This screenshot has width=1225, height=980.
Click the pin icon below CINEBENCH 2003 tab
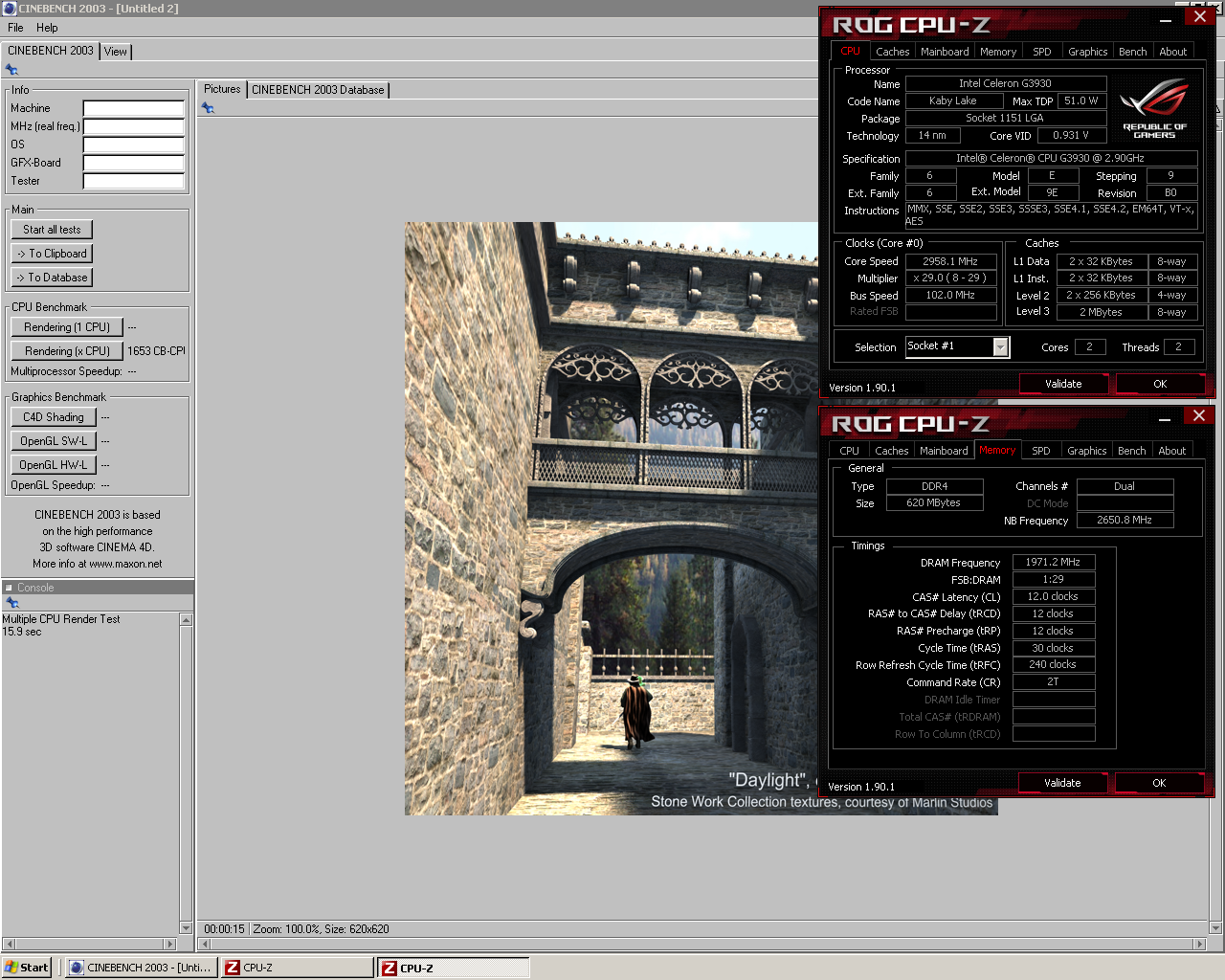tap(11, 70)
